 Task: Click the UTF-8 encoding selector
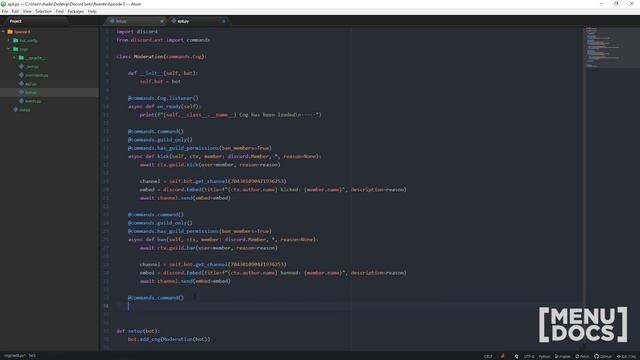click(x=529, y=356)
